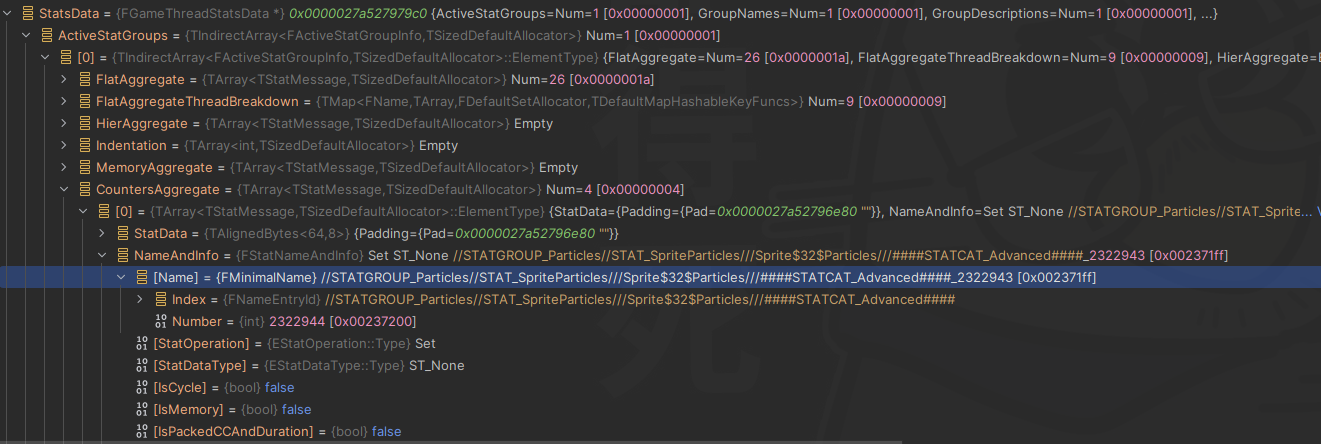1321x444 pixels.
Task: Click the Empty value of MemoryAggregate
Action: click(x=559, y=168)
